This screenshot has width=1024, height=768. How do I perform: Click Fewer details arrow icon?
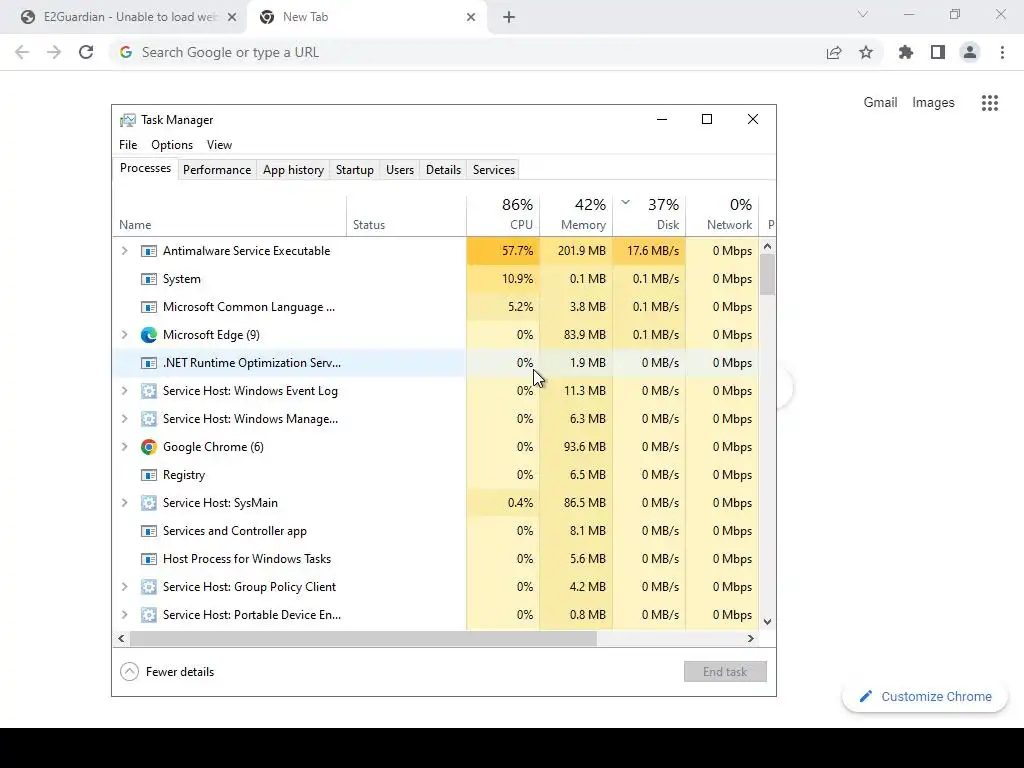(x=129, y=671)
